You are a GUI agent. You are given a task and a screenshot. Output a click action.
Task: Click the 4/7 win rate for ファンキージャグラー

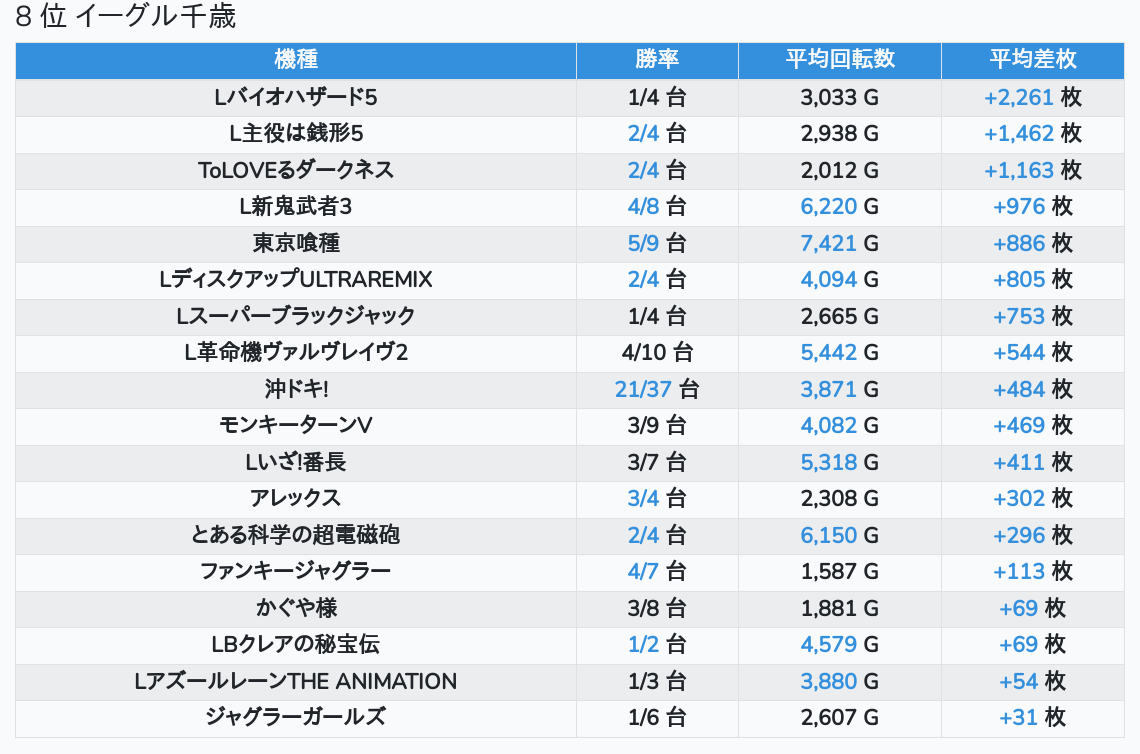644,572
